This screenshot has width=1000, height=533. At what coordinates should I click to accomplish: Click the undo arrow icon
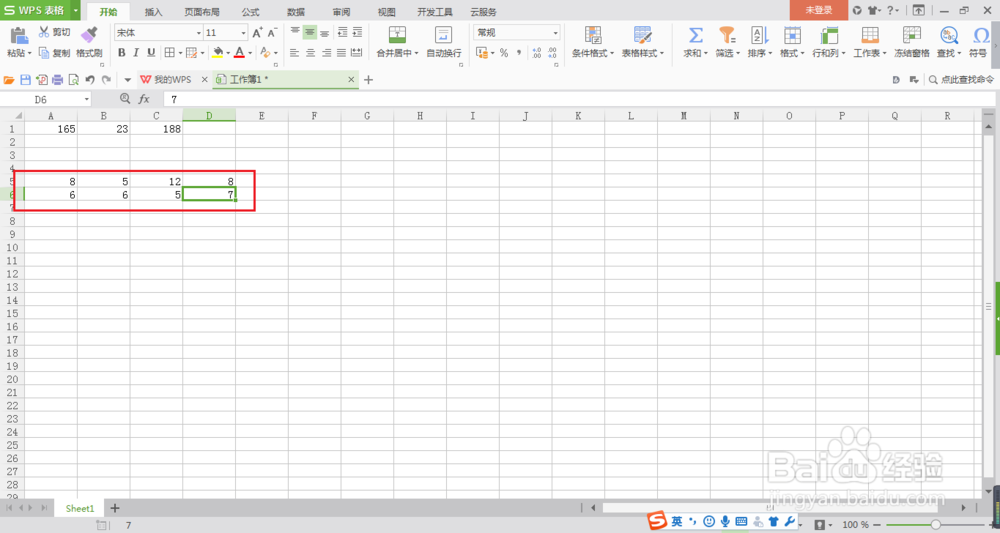90,80
